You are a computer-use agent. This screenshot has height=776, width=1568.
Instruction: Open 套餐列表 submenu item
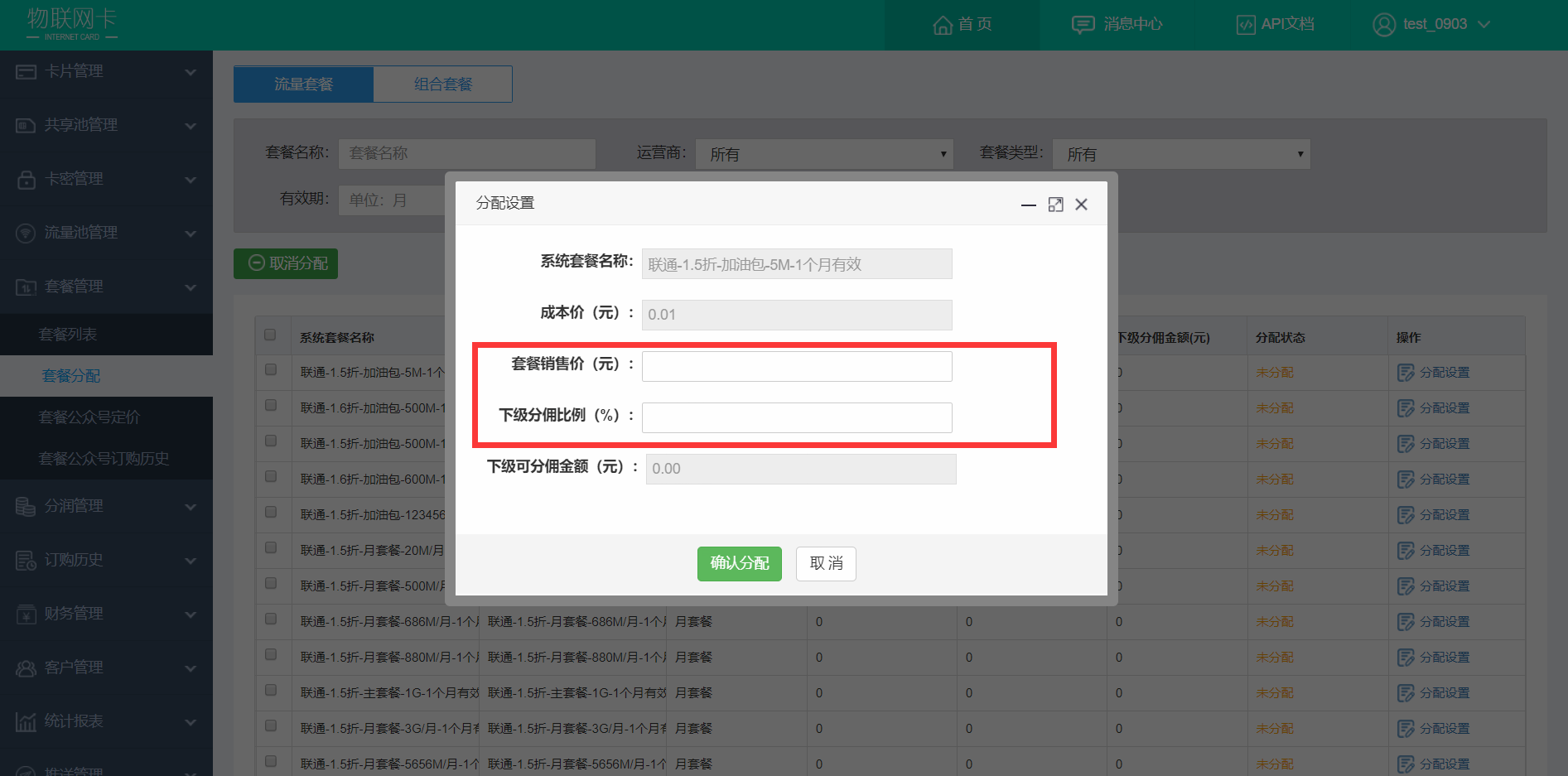click(106, 335)
